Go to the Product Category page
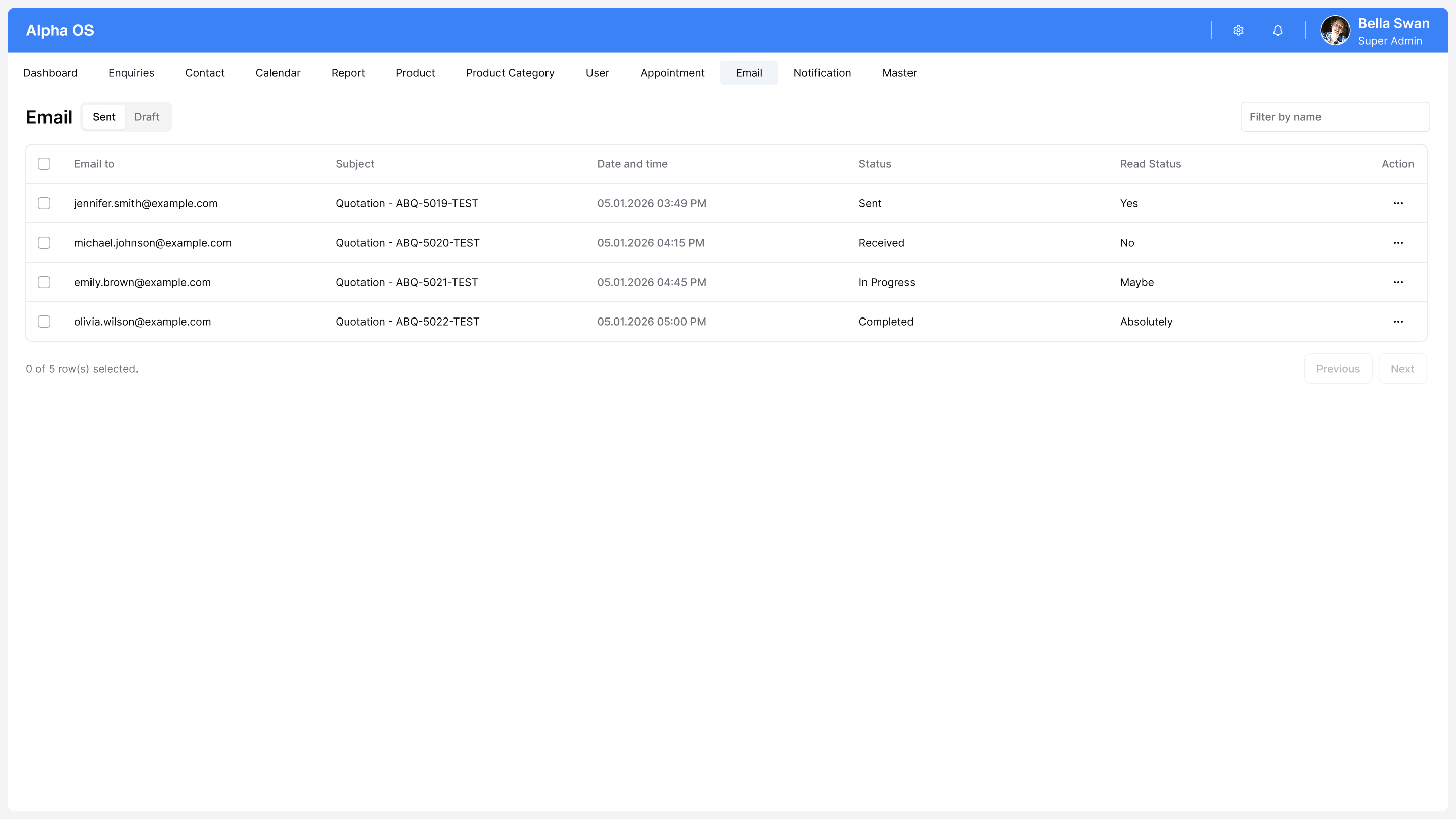Image resolution: width=1456 pixels, height=819 pixels. tap(510, 73)
